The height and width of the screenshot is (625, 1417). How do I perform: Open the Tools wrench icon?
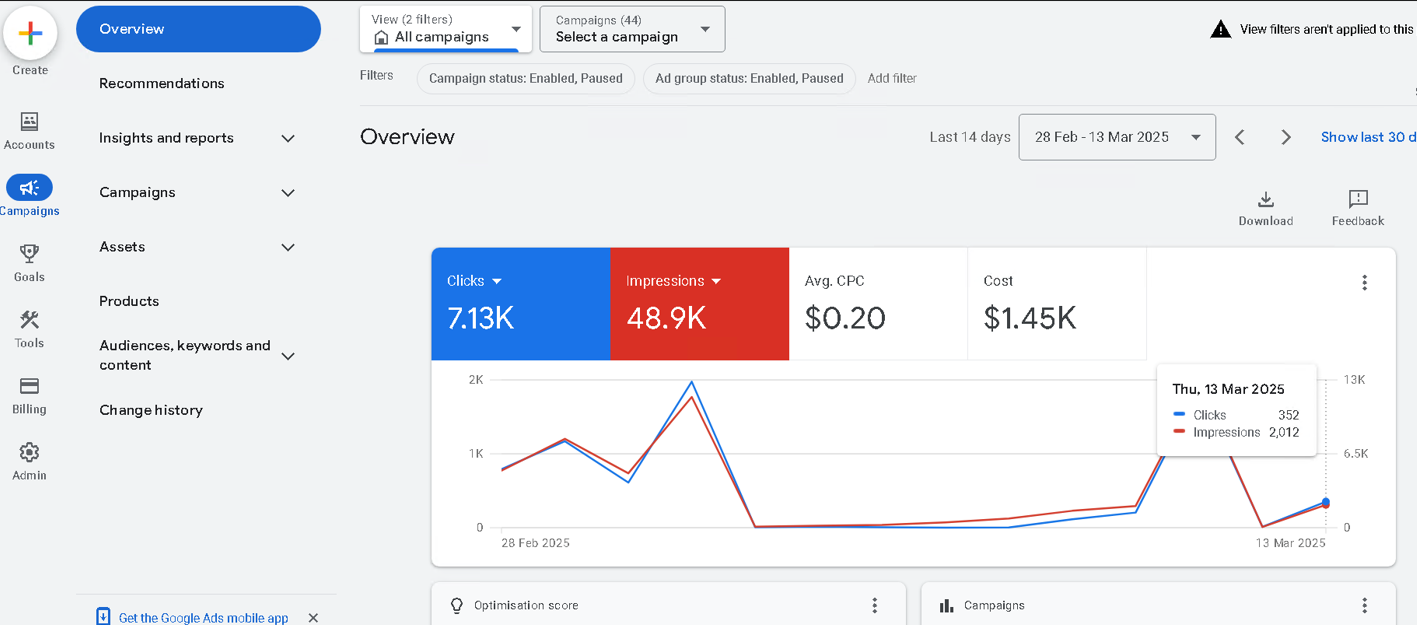29,320
